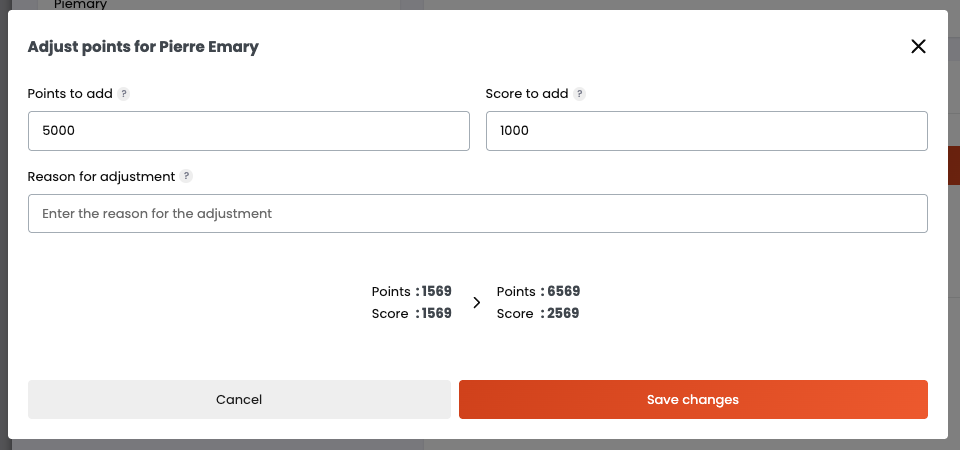The width and height of the screenshot is (960, 450).
Task: Focus the Score to add field
Action: (706, 131)
